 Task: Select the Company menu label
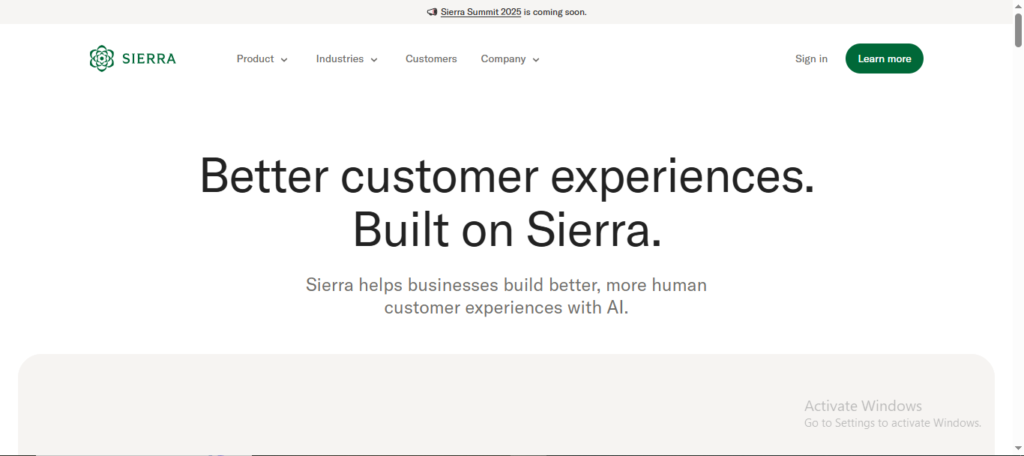(503, 59)
